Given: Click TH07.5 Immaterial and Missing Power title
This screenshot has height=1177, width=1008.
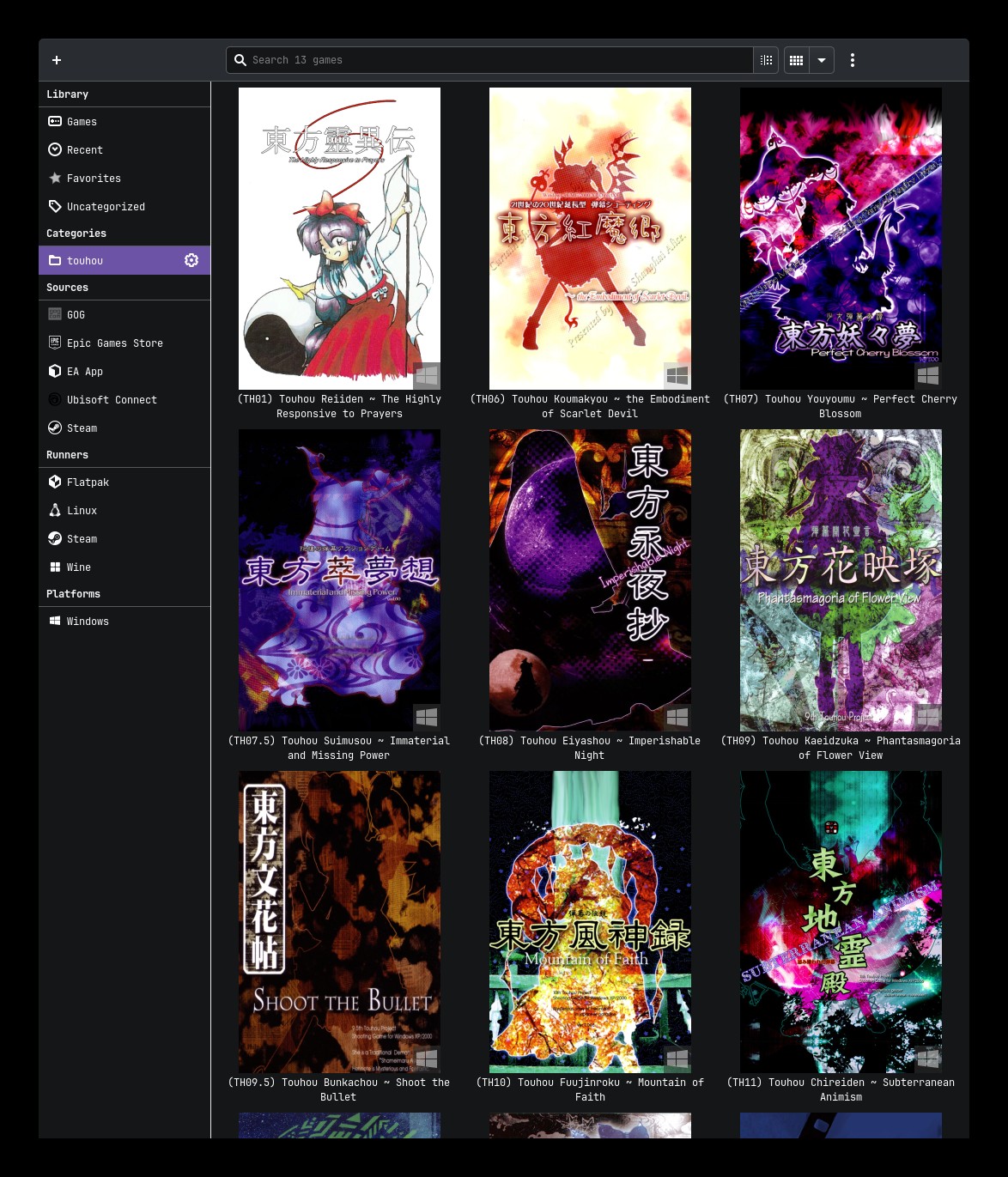Looking at the screenshot, I should pos(339,748).
